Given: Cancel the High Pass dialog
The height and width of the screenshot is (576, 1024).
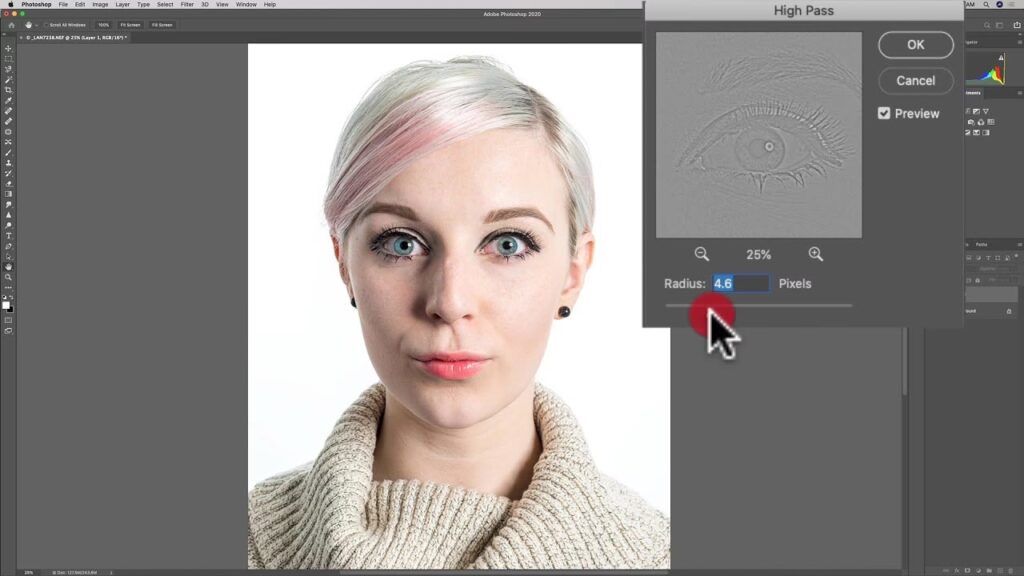Looking at the screenshot, I should (915, 80).
